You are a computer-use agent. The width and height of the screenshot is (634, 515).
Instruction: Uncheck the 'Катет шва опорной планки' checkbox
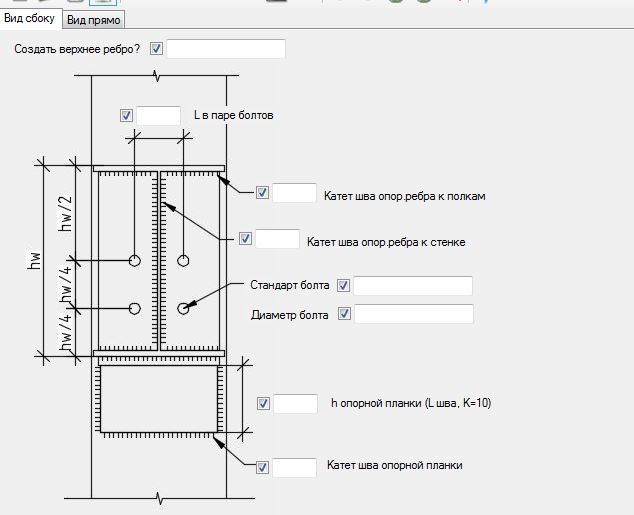pyautogui.click(x=262, y=466)
